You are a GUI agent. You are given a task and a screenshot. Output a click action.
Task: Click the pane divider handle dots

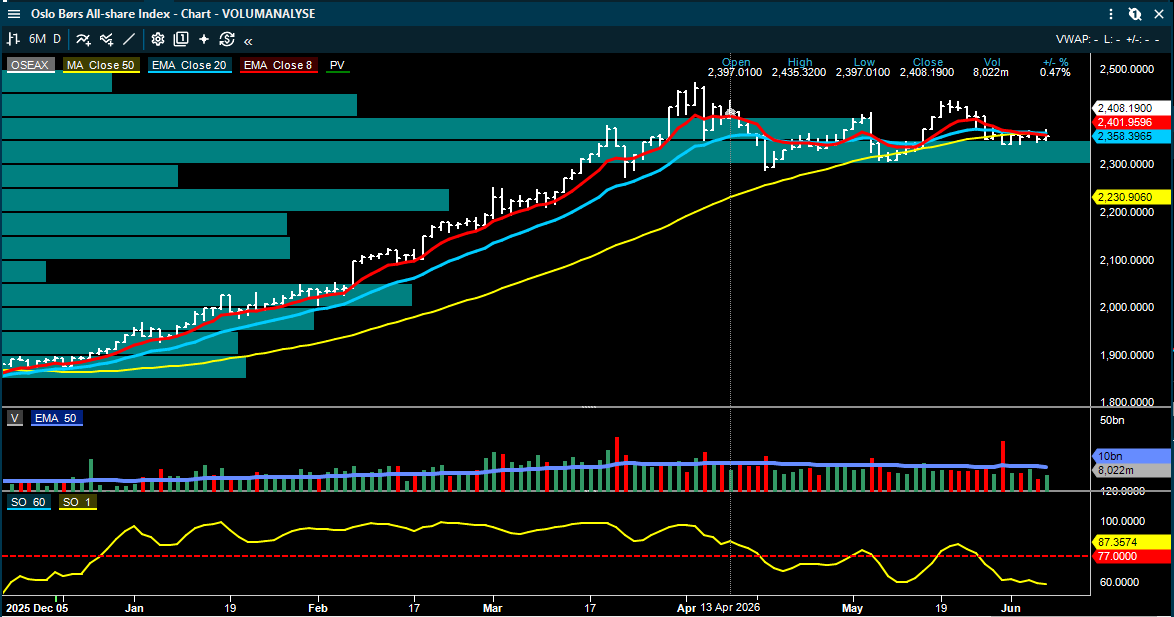pos(588,407)
